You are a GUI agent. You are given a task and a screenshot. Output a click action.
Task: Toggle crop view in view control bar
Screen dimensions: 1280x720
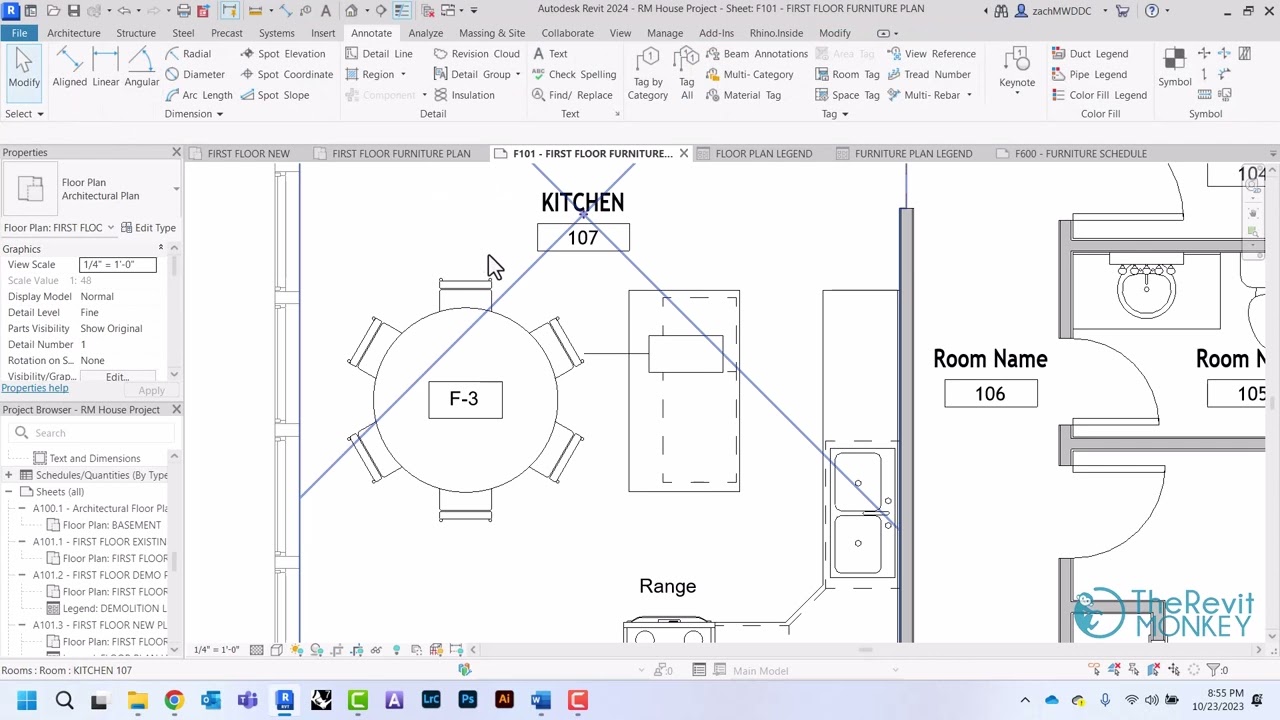point(336,650)
